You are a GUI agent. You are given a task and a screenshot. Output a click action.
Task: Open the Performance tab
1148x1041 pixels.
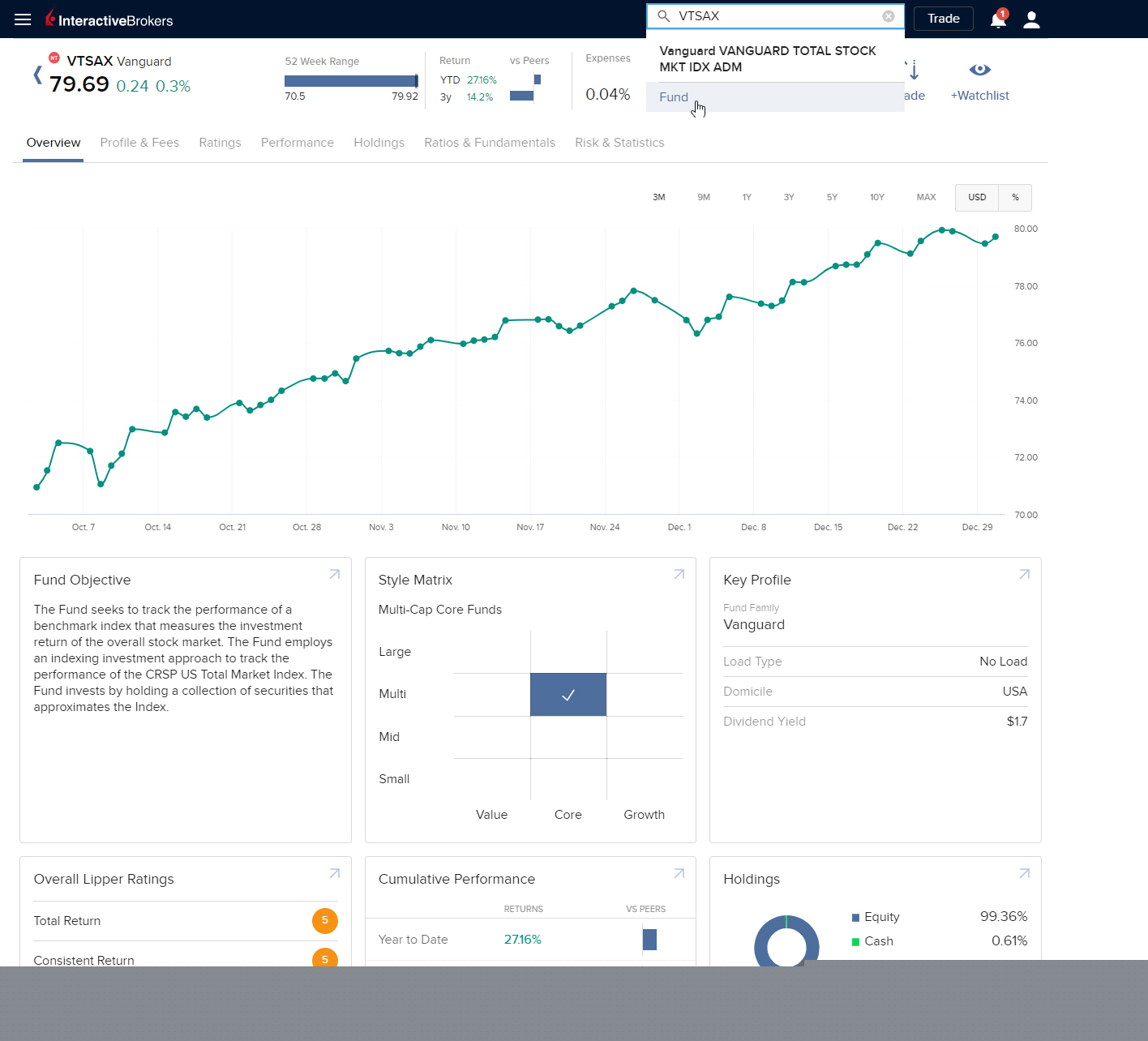coord(298,143)
